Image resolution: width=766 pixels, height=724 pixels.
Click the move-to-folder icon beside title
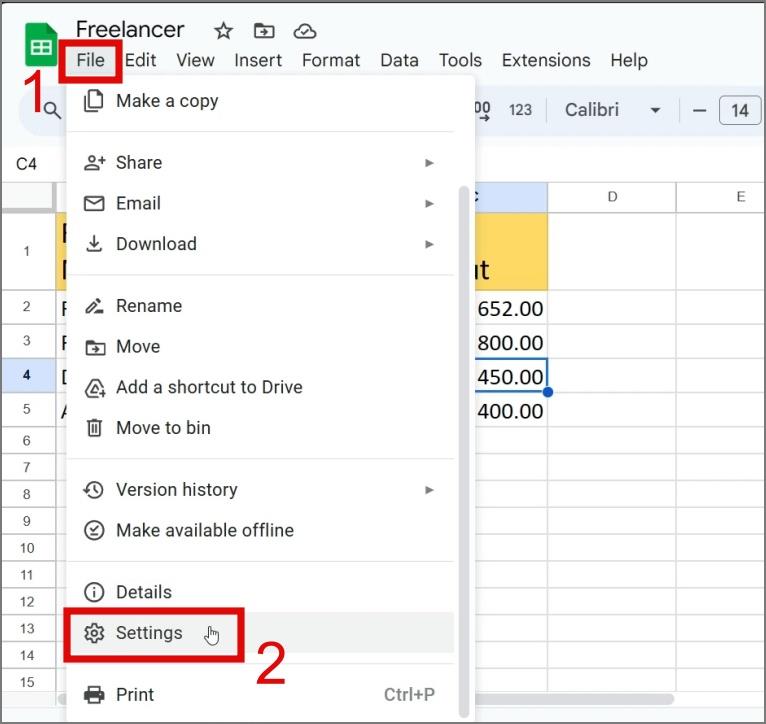coord(264,31)
